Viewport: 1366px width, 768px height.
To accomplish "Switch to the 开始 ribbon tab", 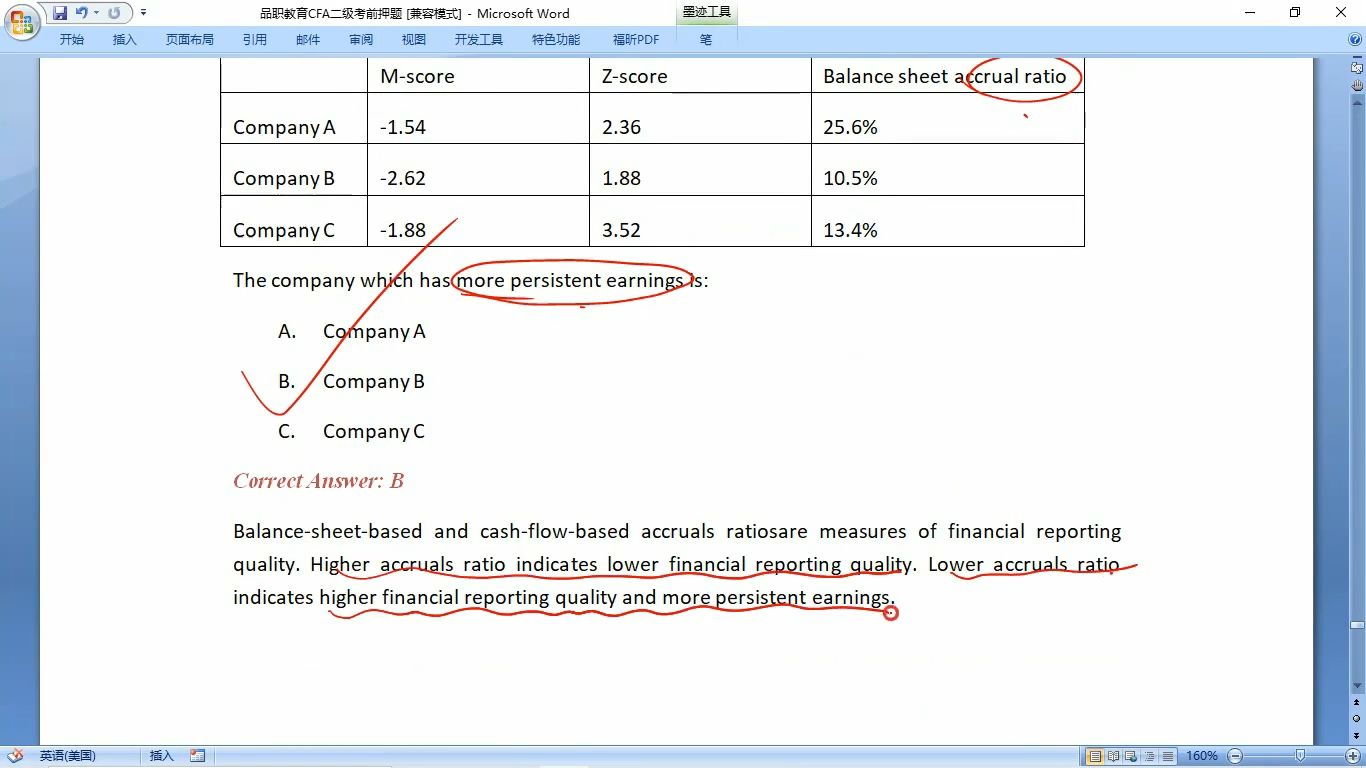I will click(72, 40).
